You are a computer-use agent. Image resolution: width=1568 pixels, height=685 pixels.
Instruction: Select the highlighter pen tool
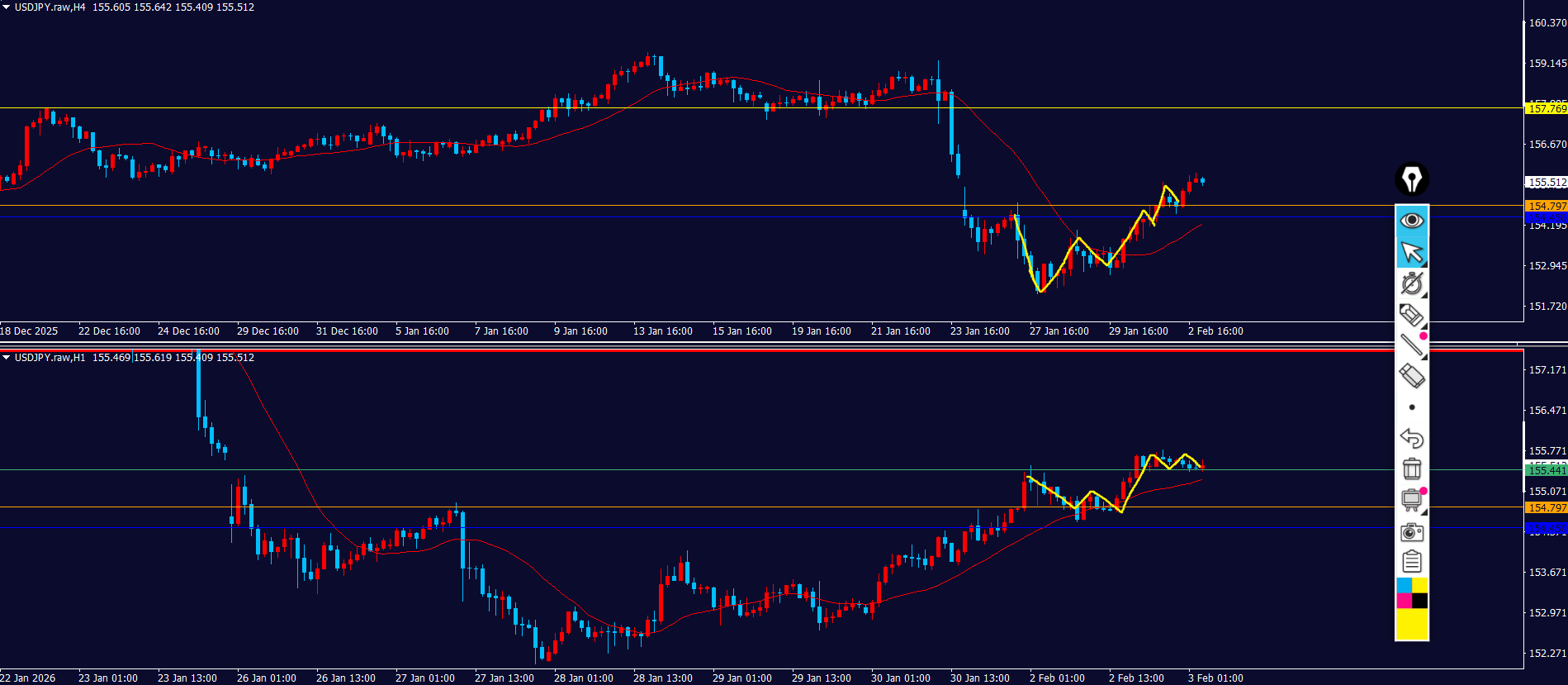click(1411, 315)
